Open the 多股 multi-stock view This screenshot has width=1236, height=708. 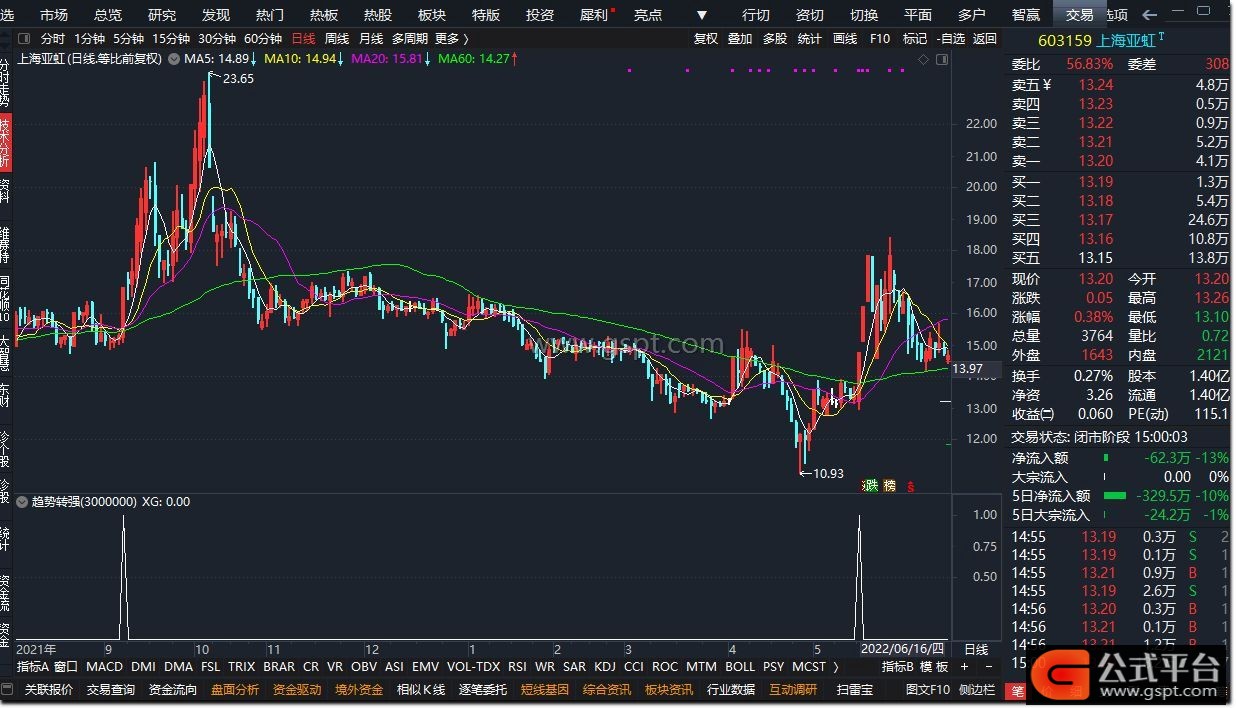tap(775, 38)
